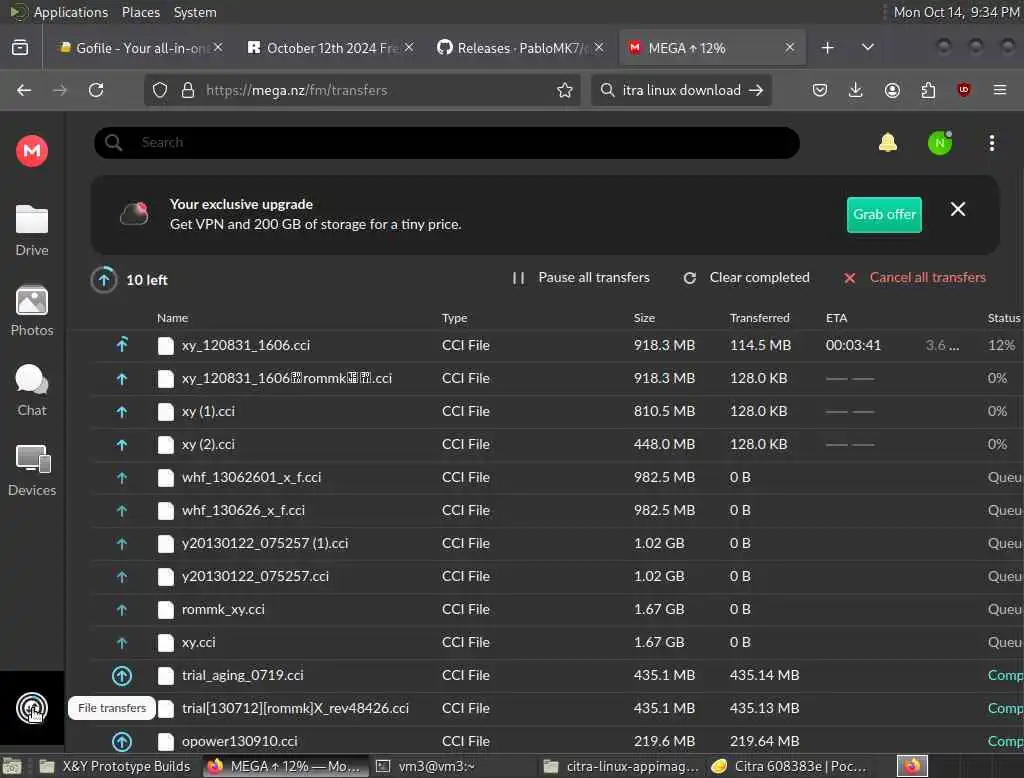Image resolution: width=1024 pixels, height=778 pixels.
Task: Sort transfers by Type column
Action: click(454, 318)
